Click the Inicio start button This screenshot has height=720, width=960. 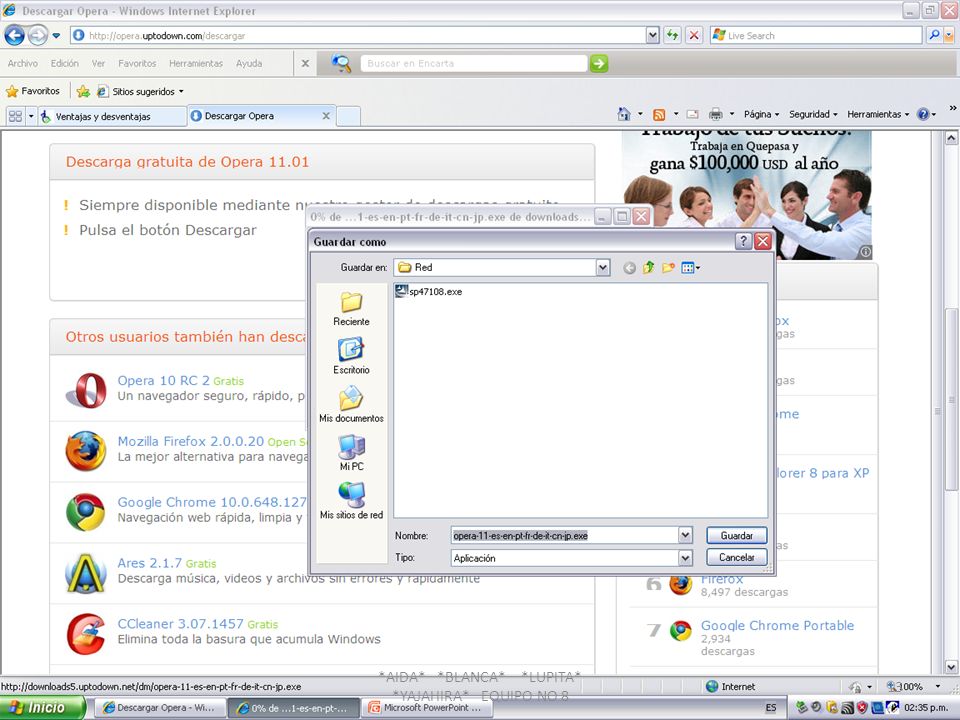click(x=42, y=708)
